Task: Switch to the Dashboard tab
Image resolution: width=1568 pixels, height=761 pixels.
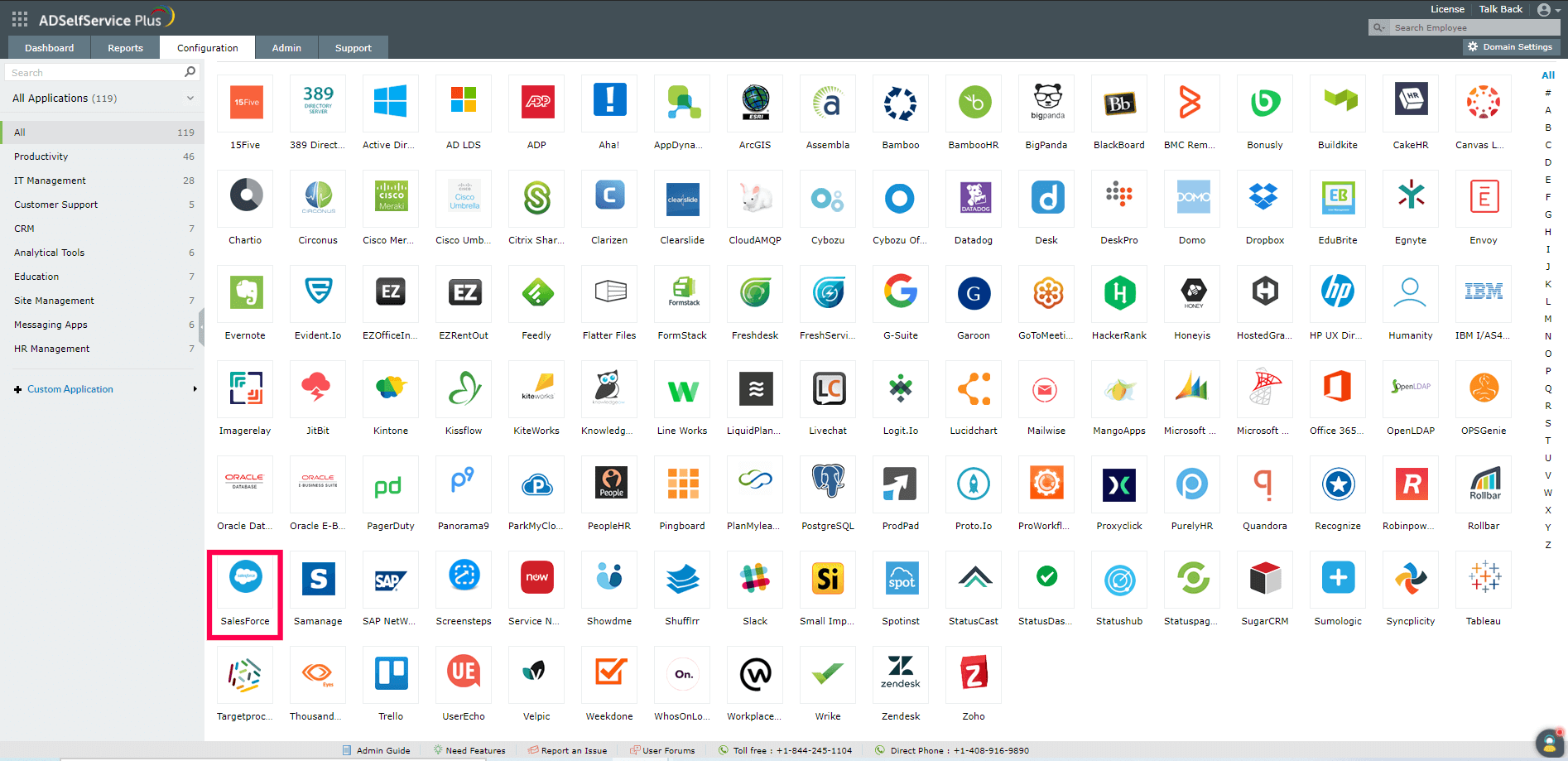Action: click(50, 48)
